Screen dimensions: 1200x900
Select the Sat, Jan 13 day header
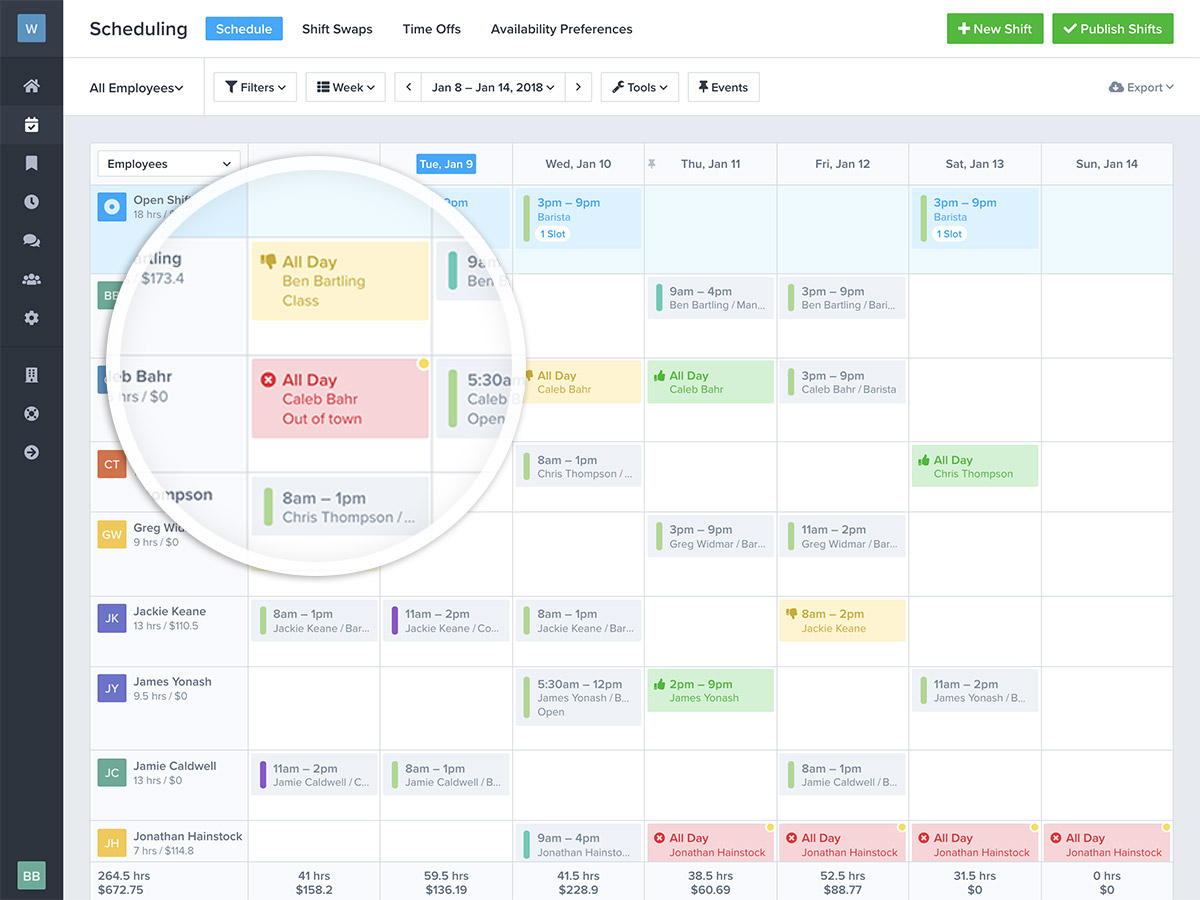coord(975,164)
